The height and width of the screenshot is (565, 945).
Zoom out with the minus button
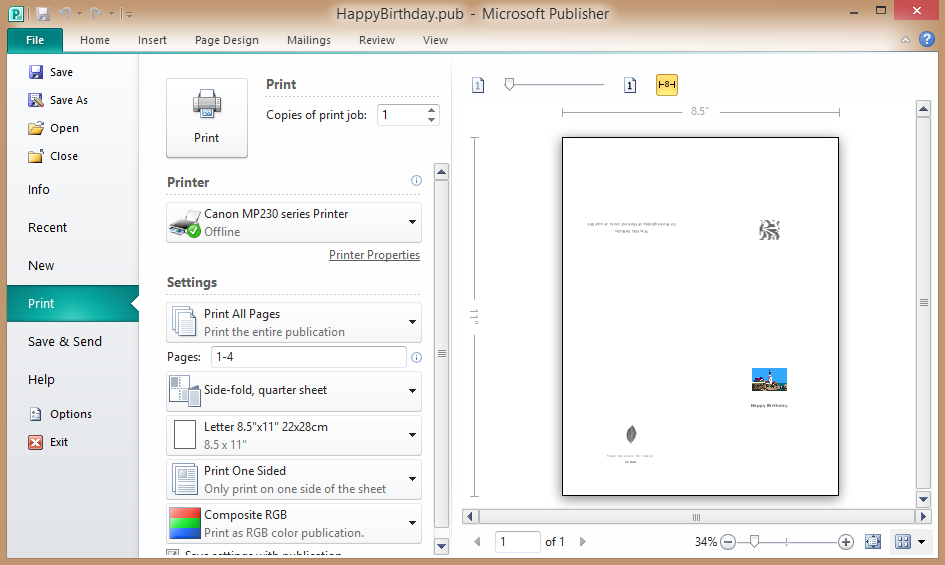tap(728, 542)
